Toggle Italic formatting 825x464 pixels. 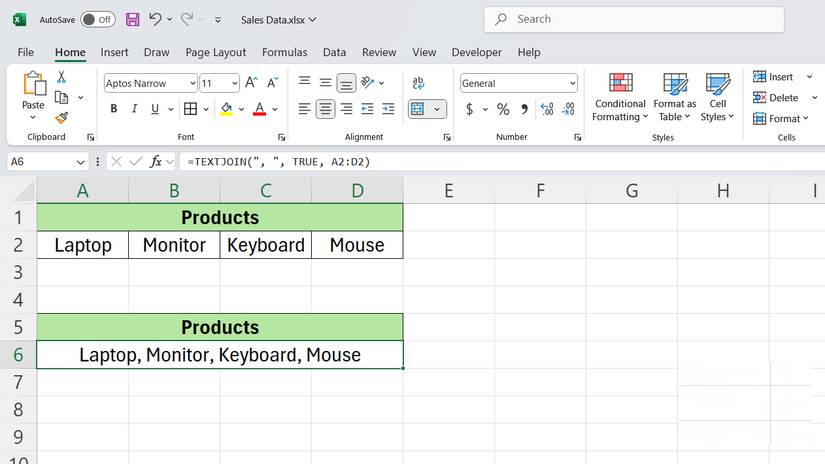pyautogui.click(x=134, y=109)
